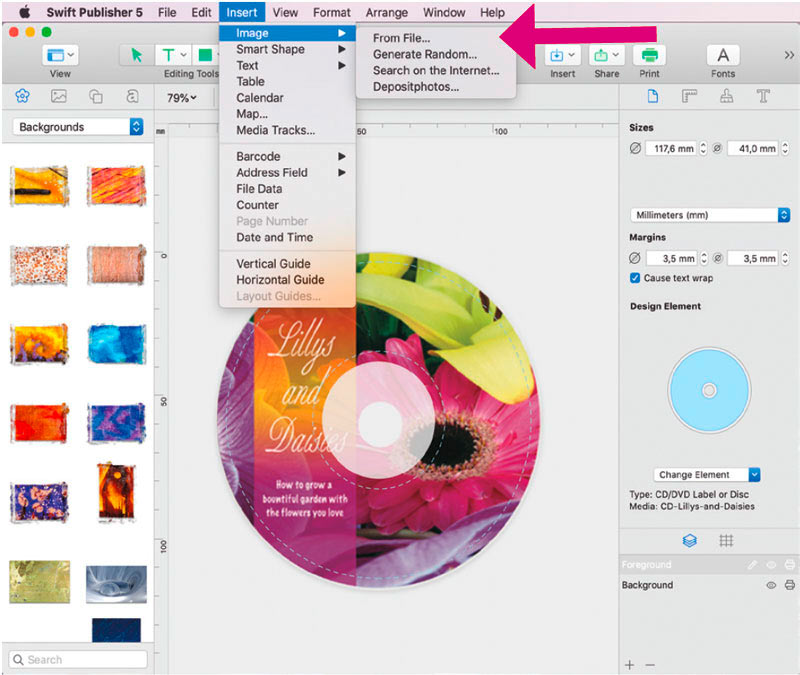Open the geometry ruler inspector tab
Screen dimensions: 800x675
click(689, 96)
